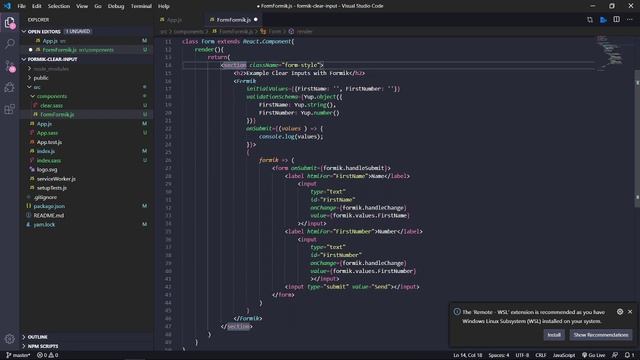Open the Search view in activity bar
Viewport: 640px width, 360px height.
click(x=9, y=43)
